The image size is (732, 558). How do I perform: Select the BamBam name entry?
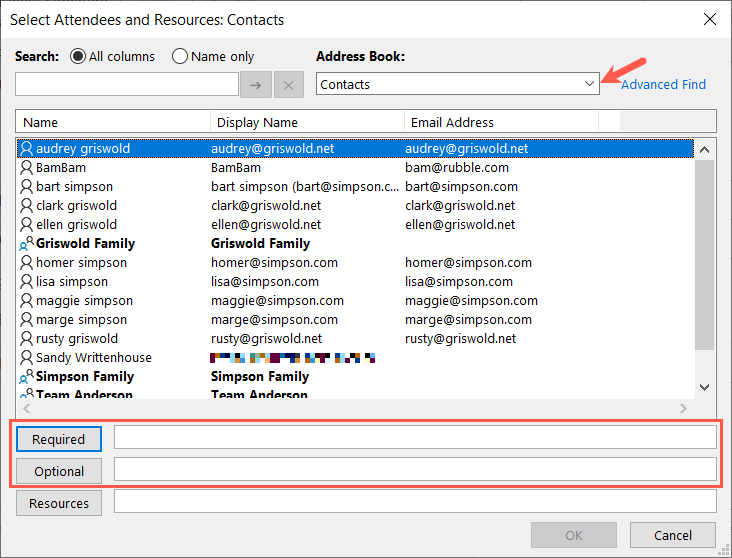click(61, 168)
